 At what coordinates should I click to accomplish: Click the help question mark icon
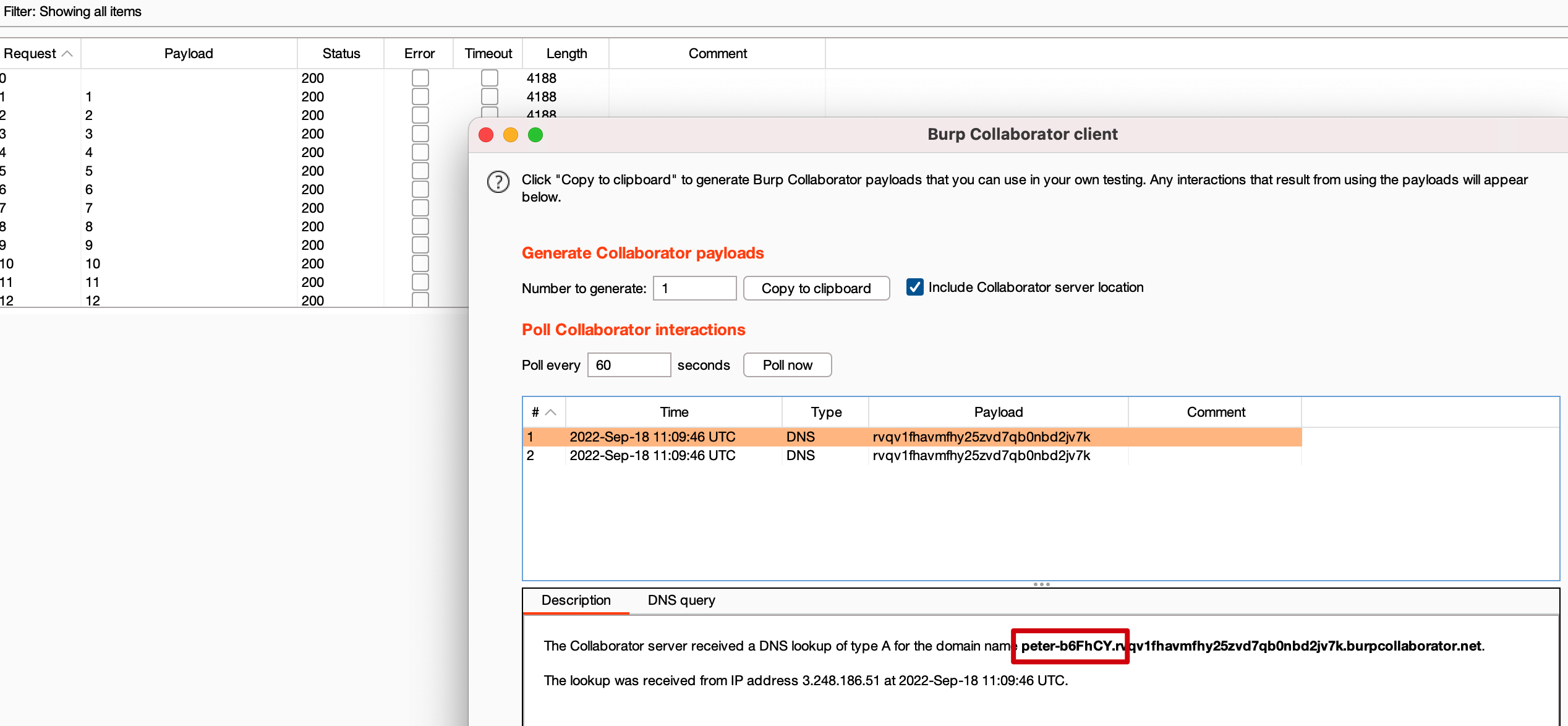pos(498,182)
